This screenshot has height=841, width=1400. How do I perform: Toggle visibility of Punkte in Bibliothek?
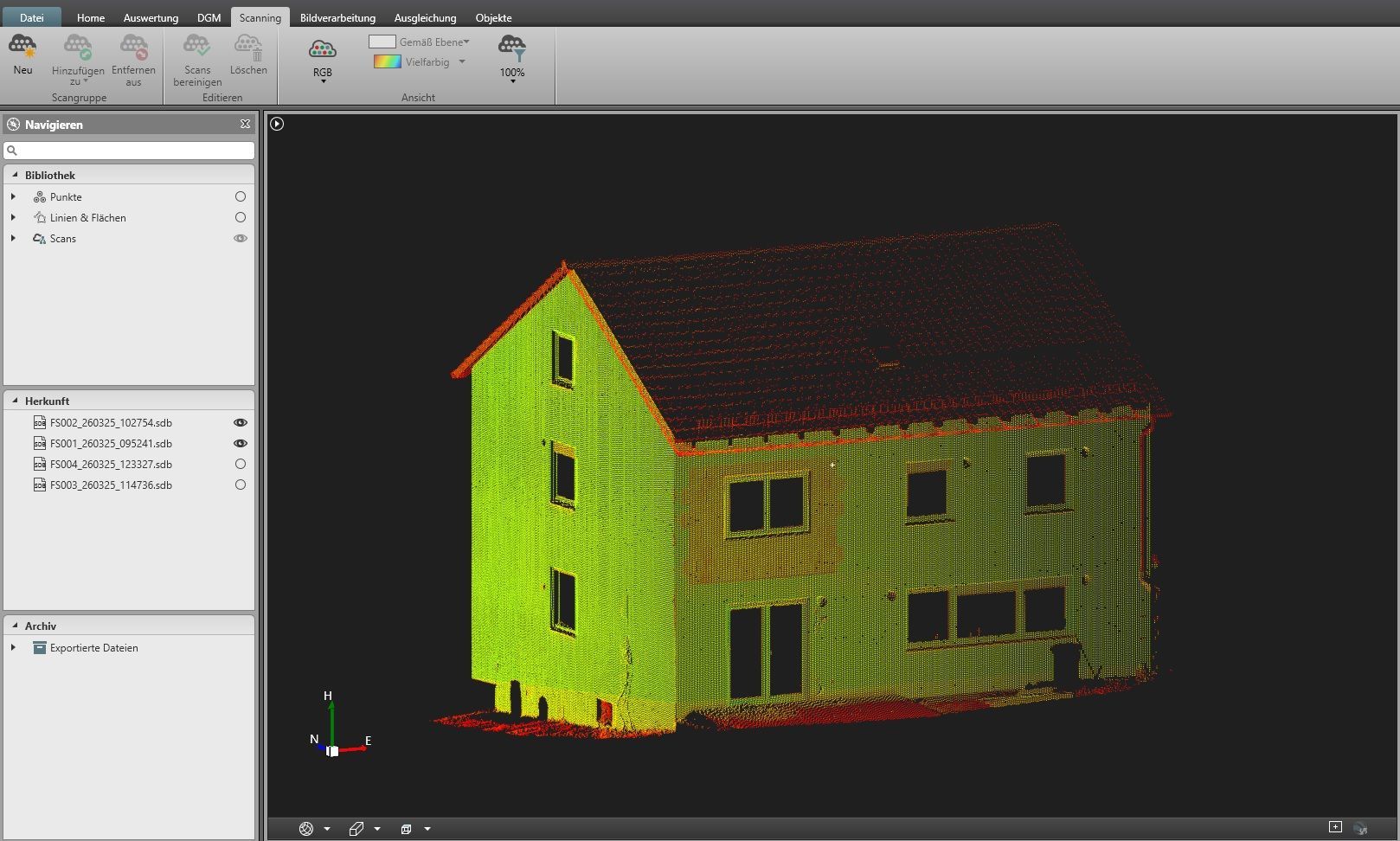pyautogui.click(x=241, y=197)
